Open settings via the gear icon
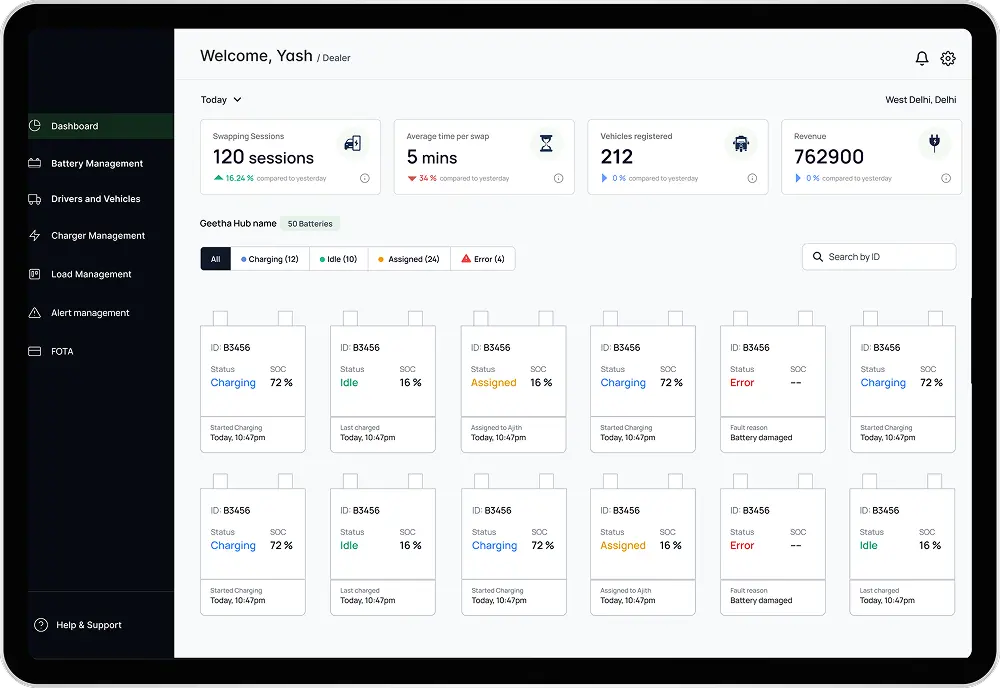The height and width of the screenshot is (688, 1000). [948, 59]
